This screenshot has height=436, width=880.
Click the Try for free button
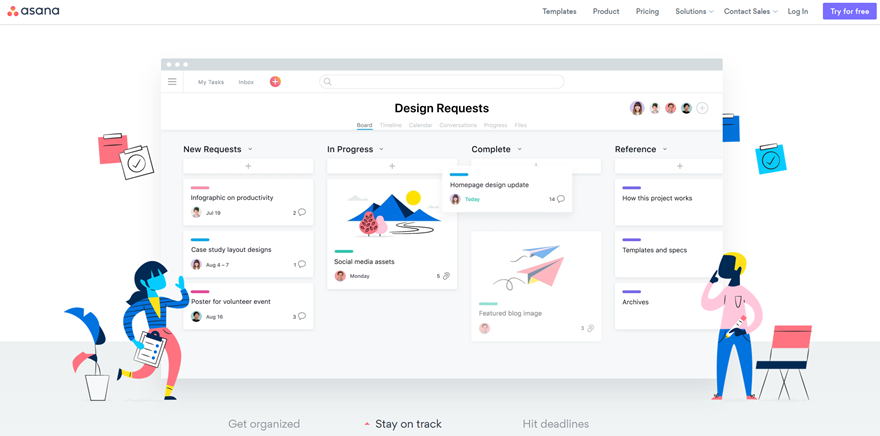pyautogui.click(x=850, y=11)
